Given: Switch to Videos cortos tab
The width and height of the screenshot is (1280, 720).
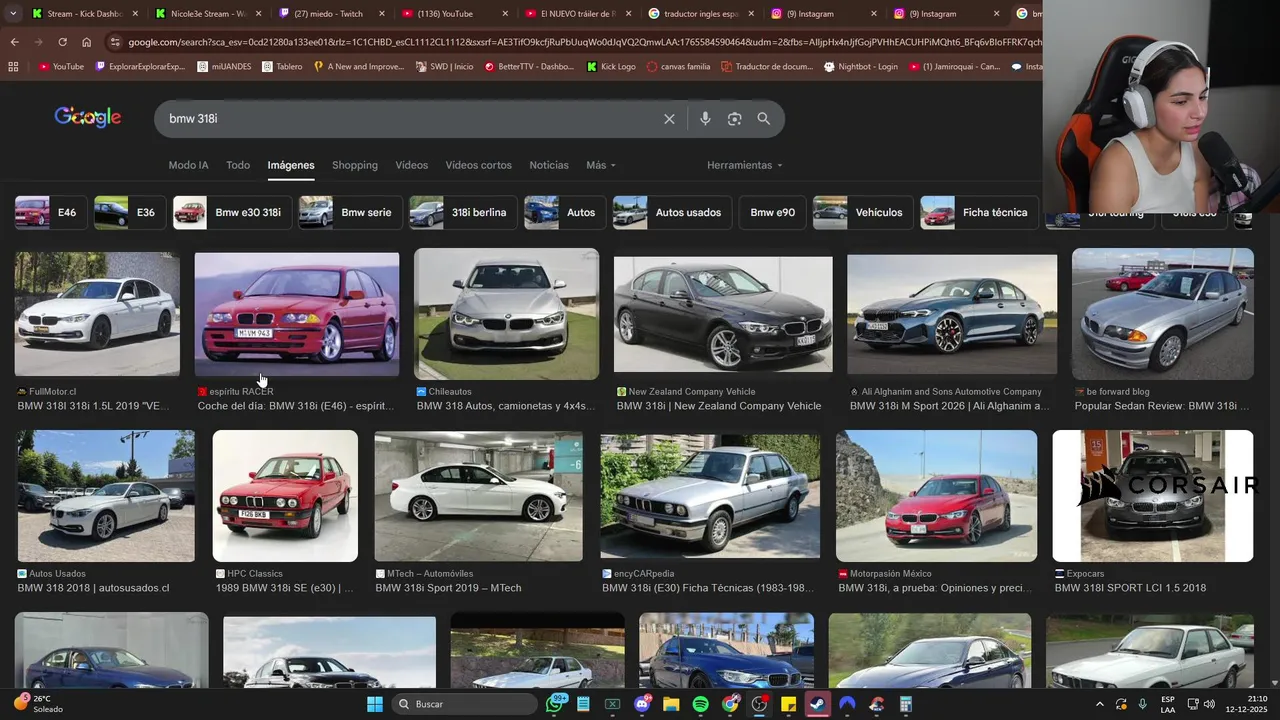Looking at the screenshot, I should (479, 165).
